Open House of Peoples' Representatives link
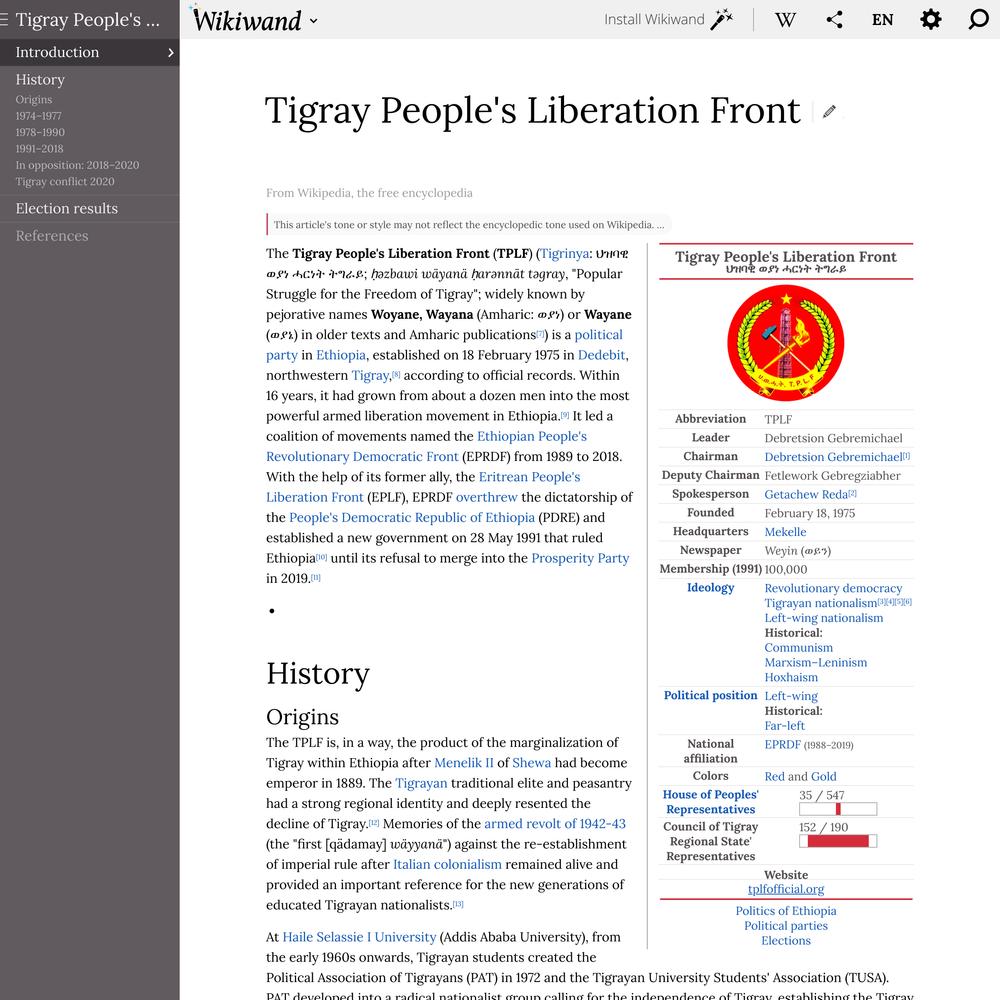1000x1000 pixels. [710, 802]
